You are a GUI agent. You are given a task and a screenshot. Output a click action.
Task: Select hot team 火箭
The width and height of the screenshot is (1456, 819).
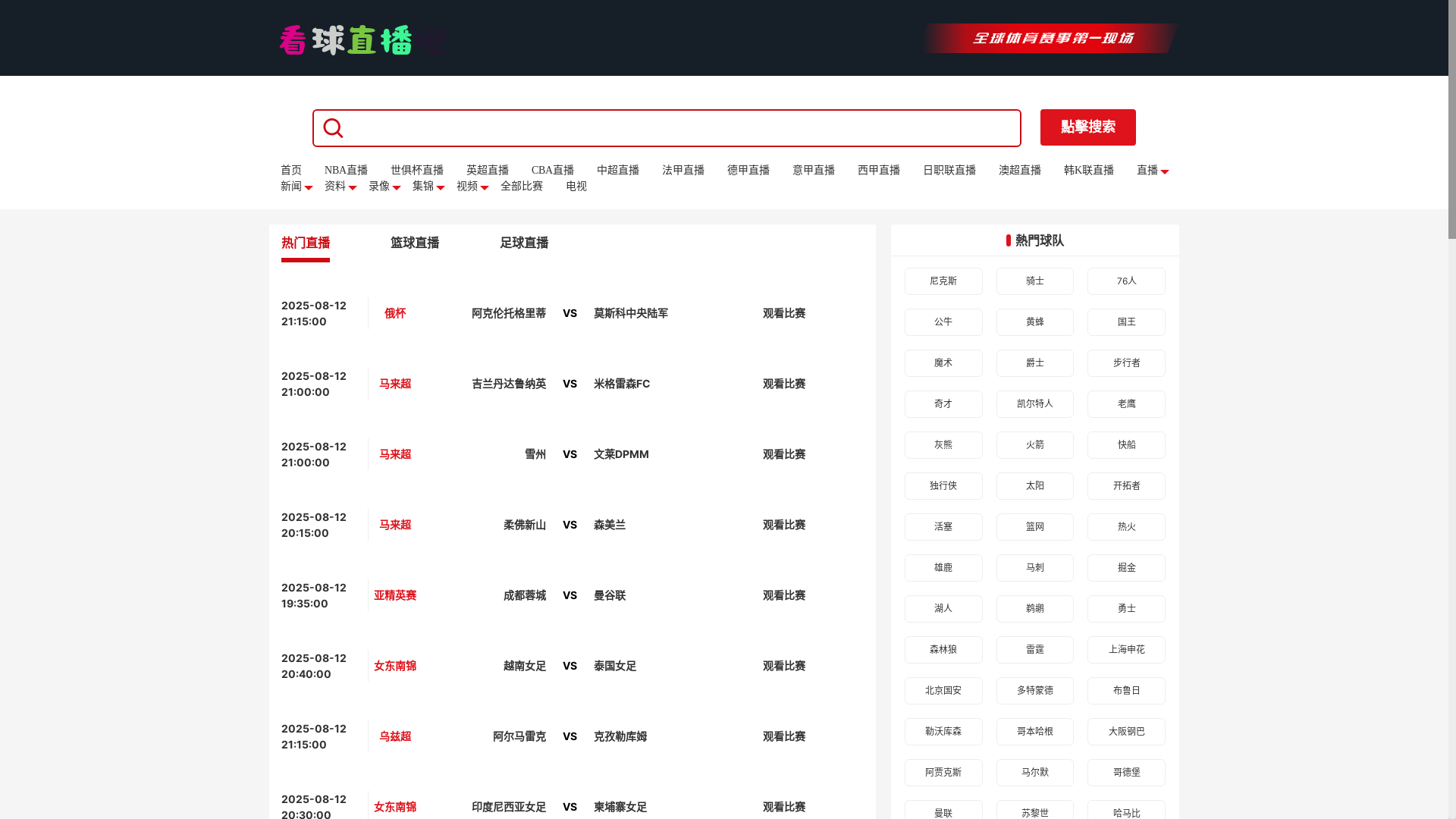[1035, 445]
